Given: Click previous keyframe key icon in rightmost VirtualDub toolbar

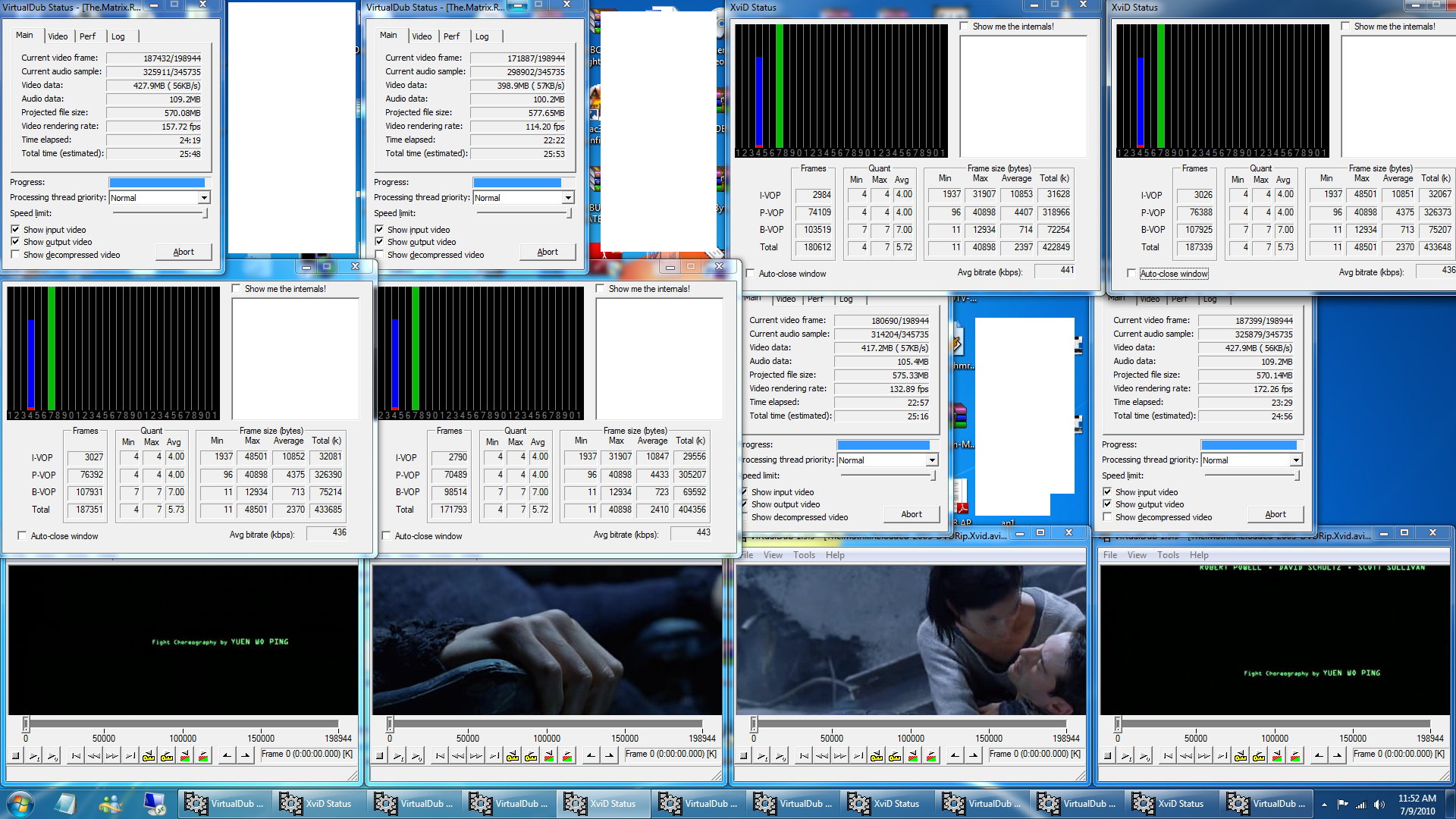Looking at the screenshot, I should click(x=1241, y=755).
